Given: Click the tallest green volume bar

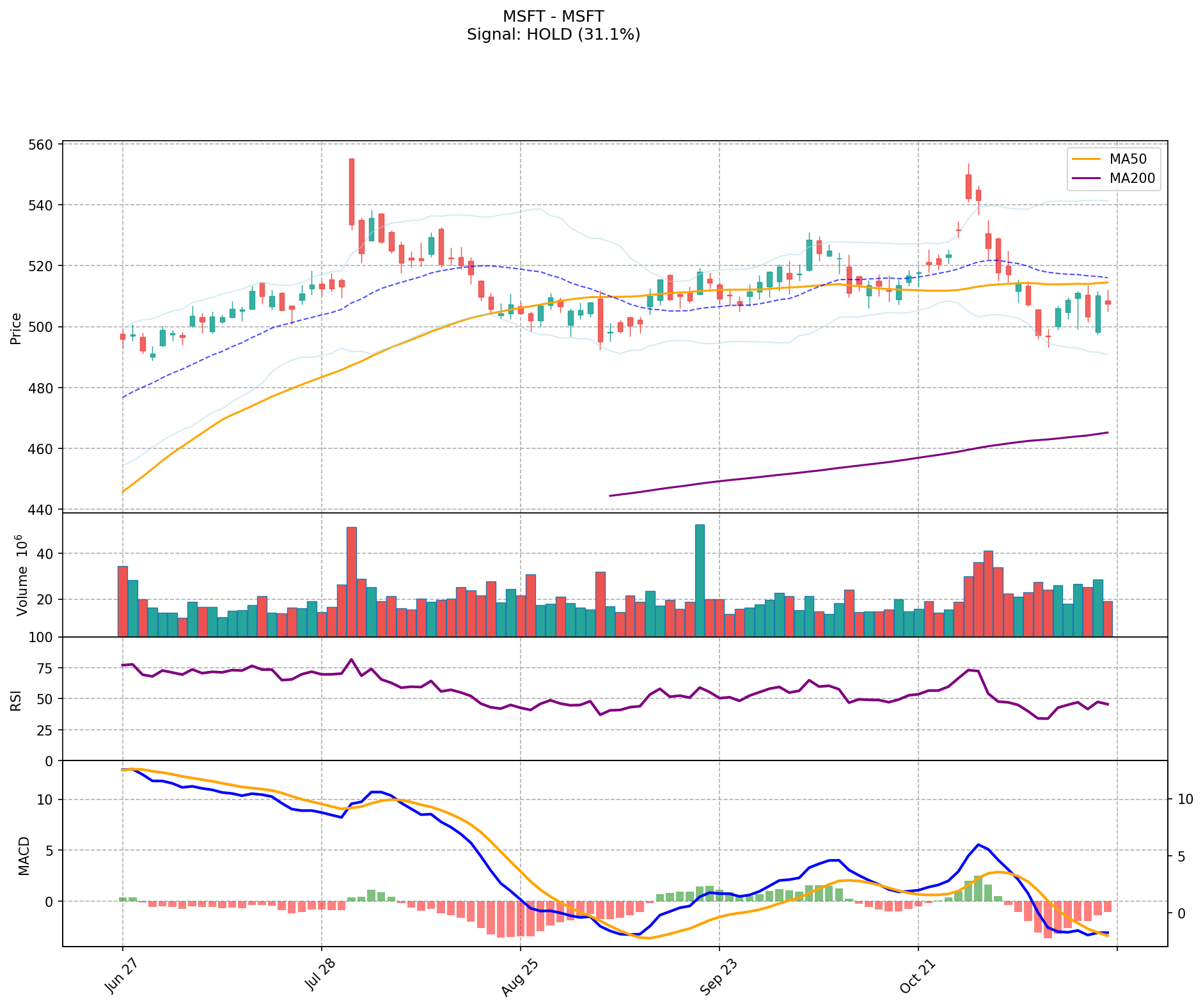Looking at the screenshot, I should click(x=700, y=580).
